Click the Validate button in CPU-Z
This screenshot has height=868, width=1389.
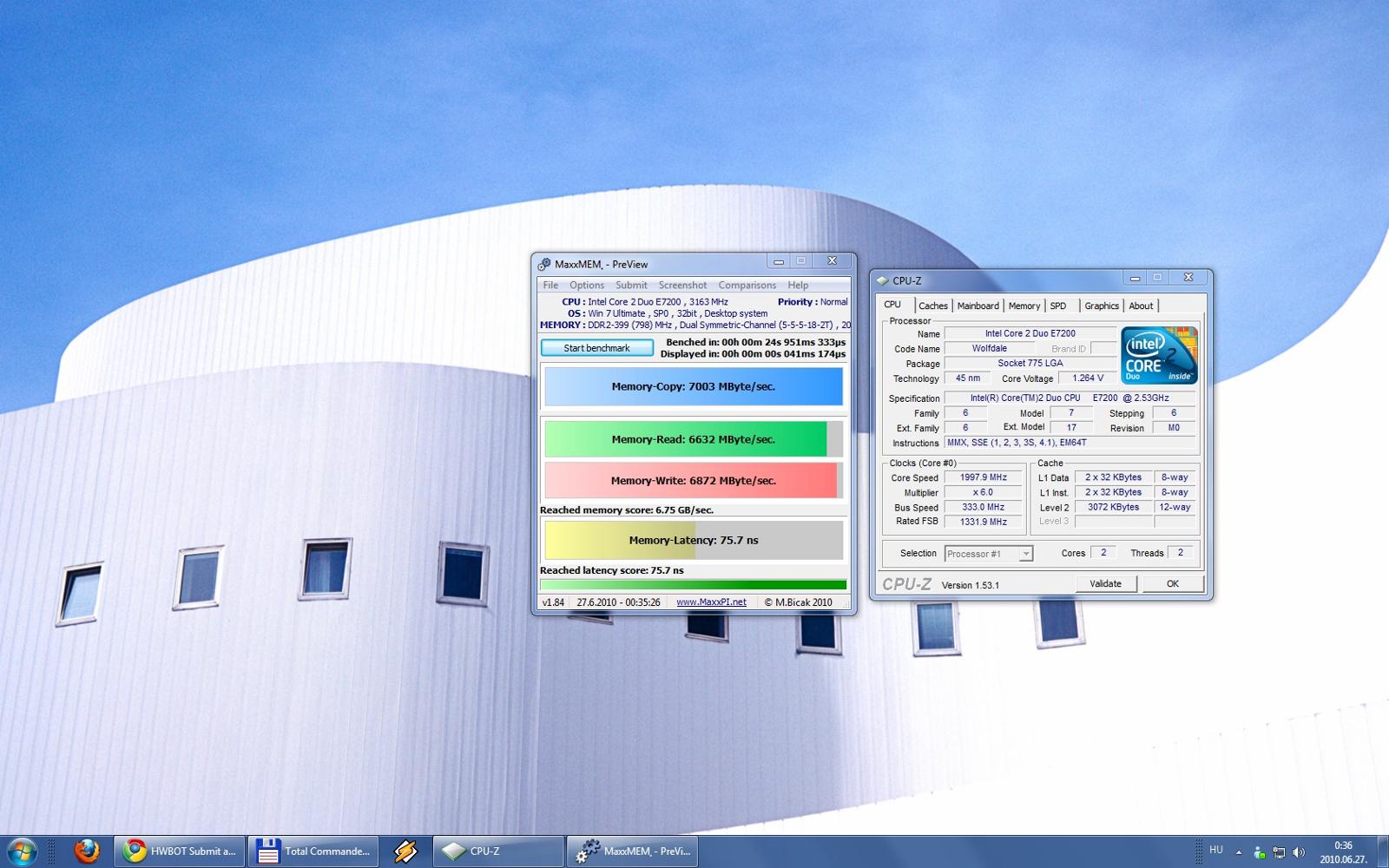point(1105,583)
